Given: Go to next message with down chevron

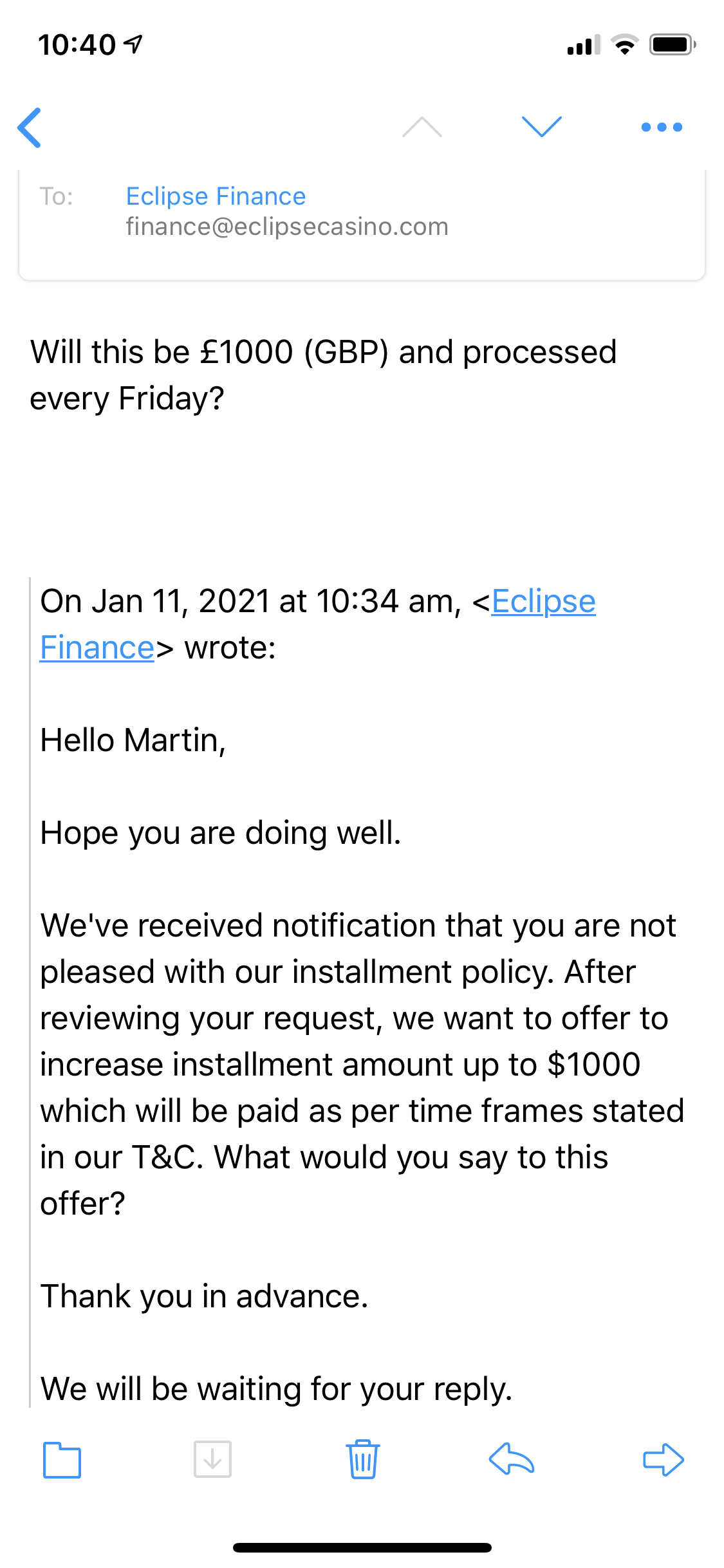Looking at the screenshot, I should tap(542, 127).
